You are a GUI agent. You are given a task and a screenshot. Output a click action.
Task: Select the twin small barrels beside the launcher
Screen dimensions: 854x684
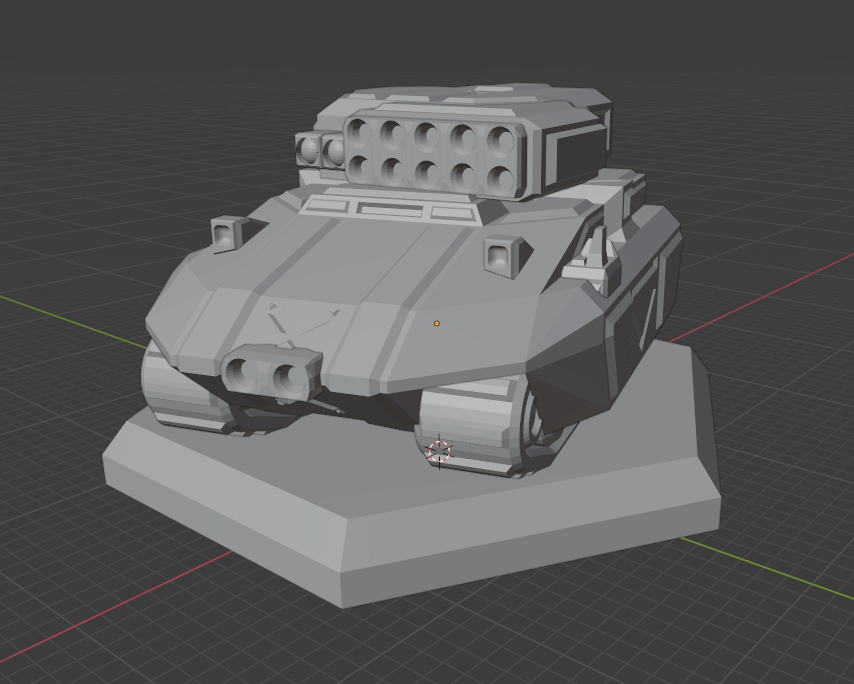point(320,150)
